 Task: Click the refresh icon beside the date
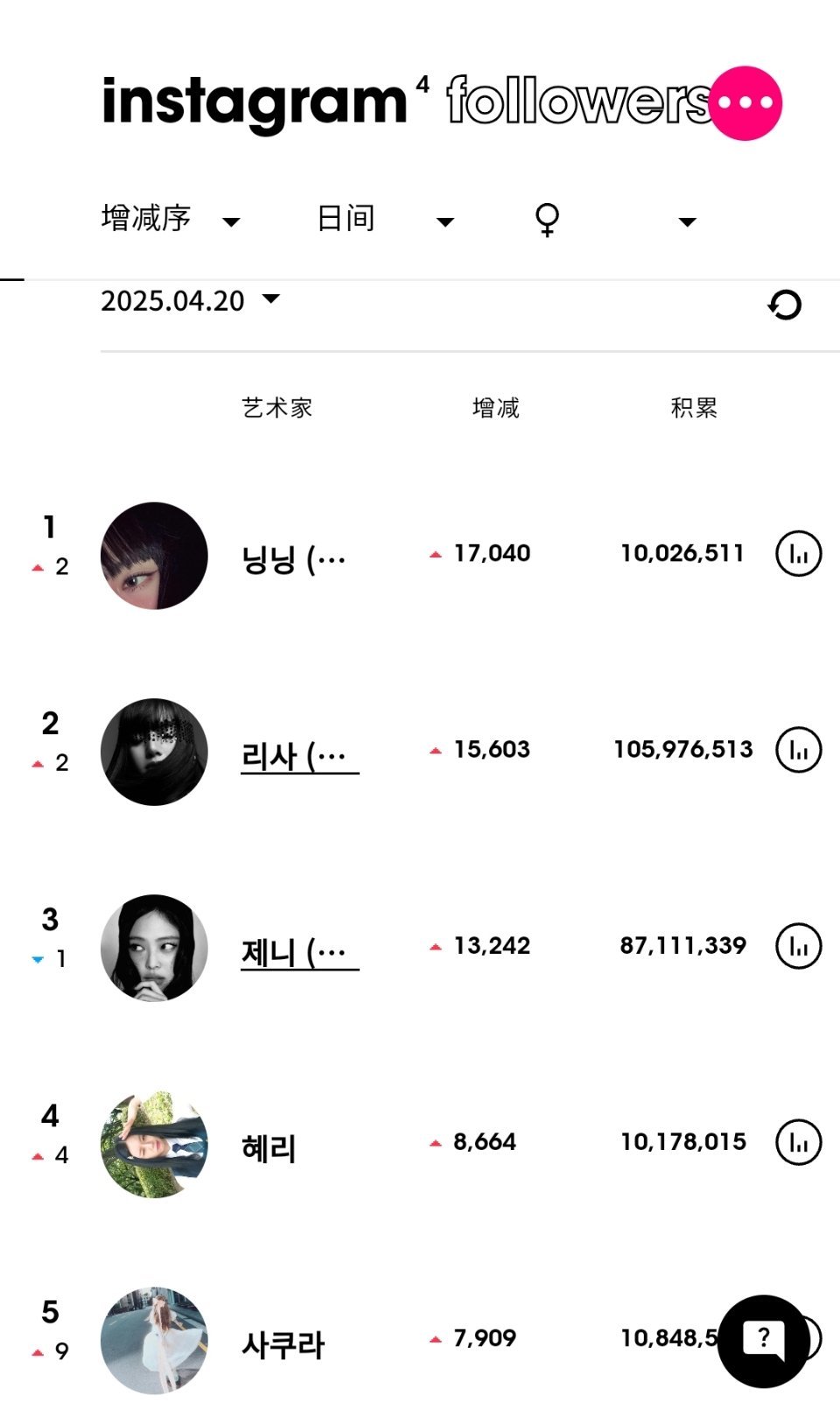[785, 305]
